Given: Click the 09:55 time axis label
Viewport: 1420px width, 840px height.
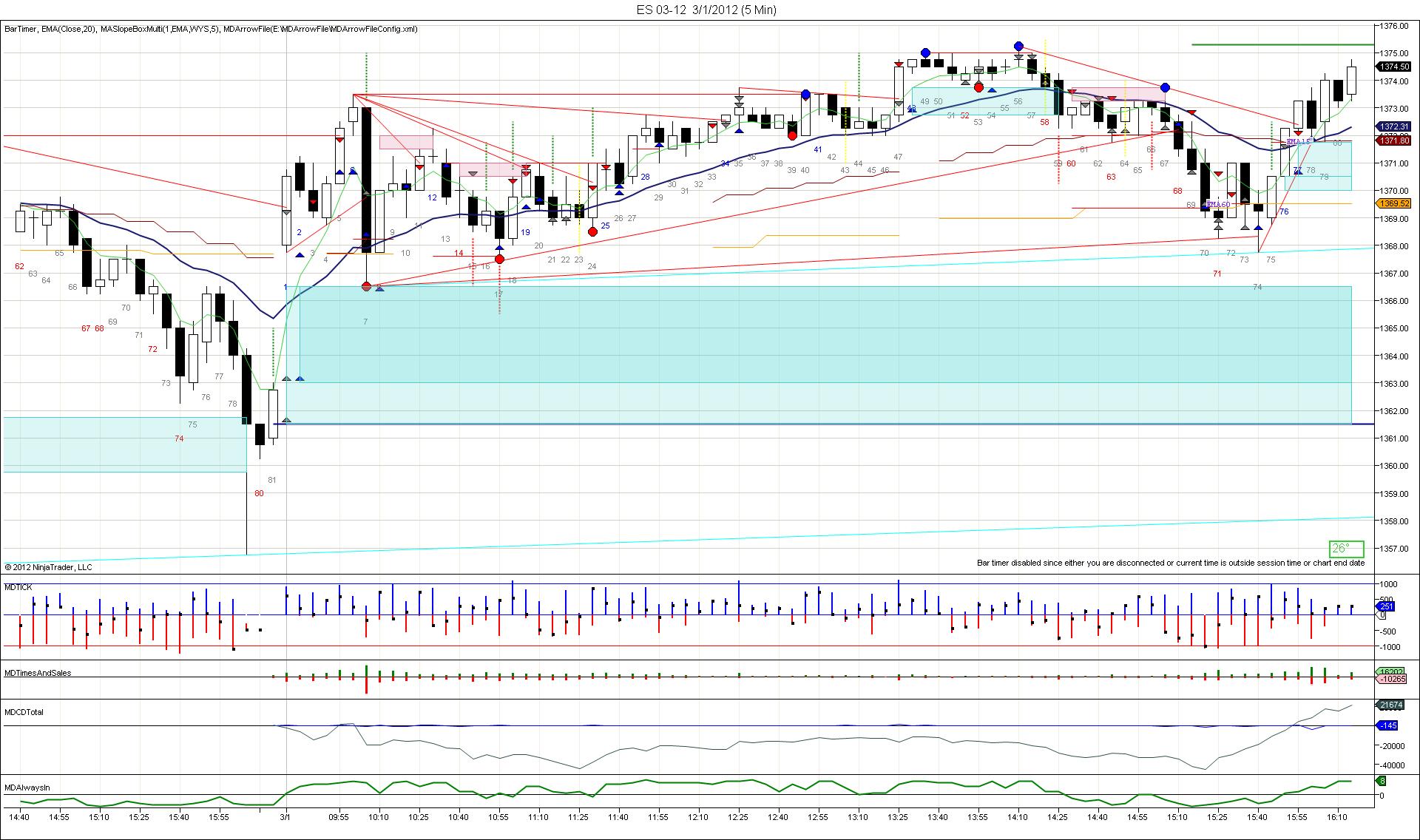Looking at the screenshot, I should point(339,817).
